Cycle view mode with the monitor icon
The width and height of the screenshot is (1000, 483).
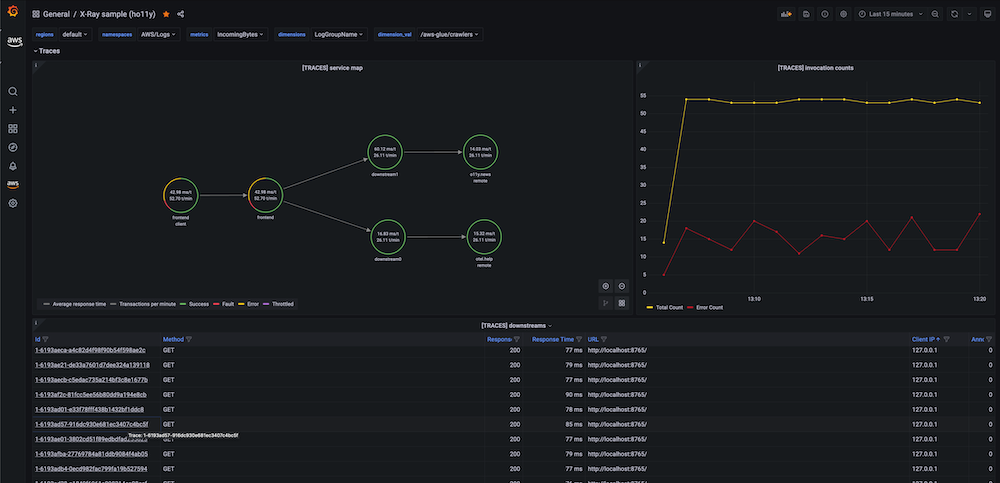[x=987, y=14]
